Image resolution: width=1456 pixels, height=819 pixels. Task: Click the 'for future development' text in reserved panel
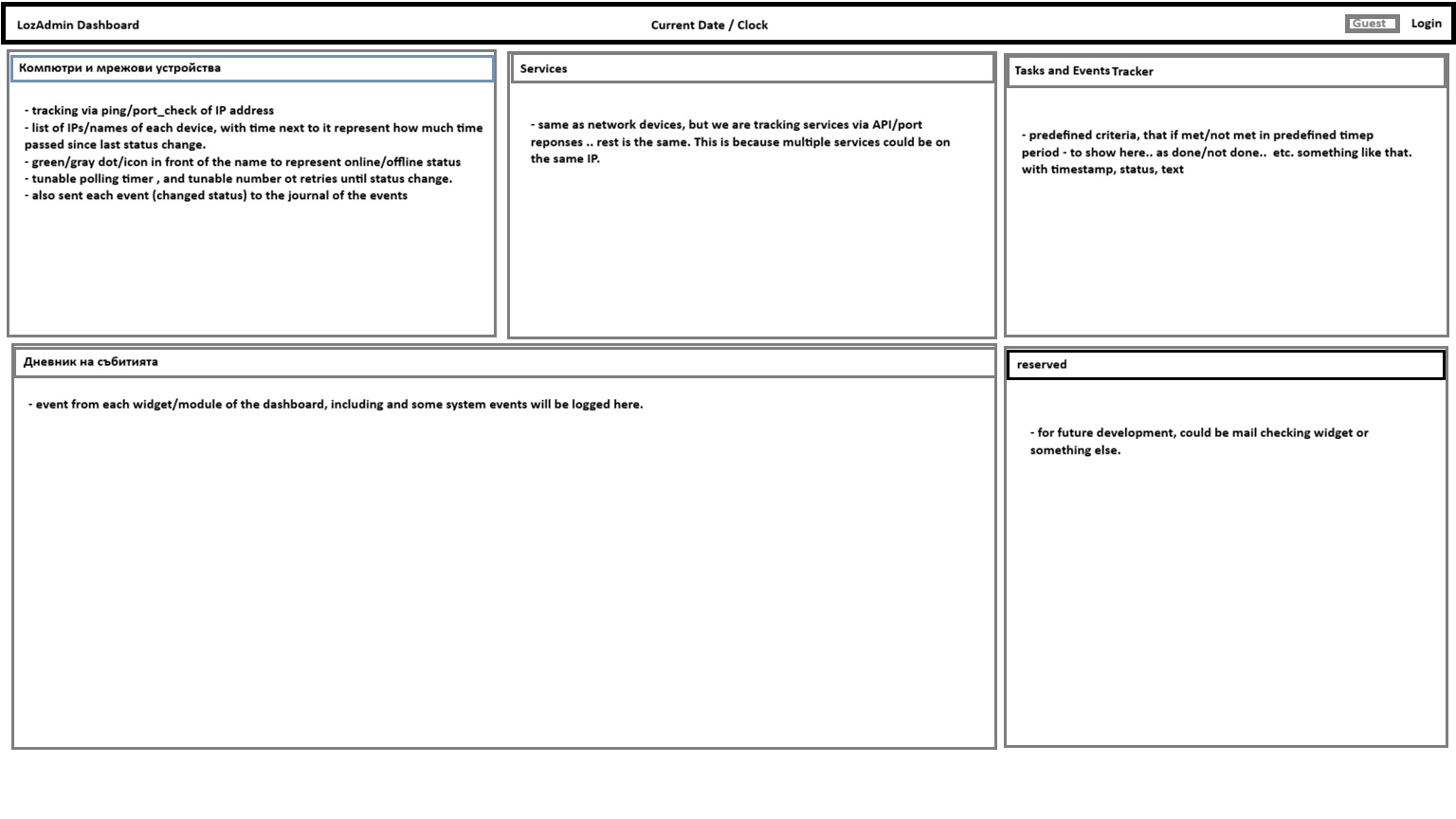[1199, 441]
